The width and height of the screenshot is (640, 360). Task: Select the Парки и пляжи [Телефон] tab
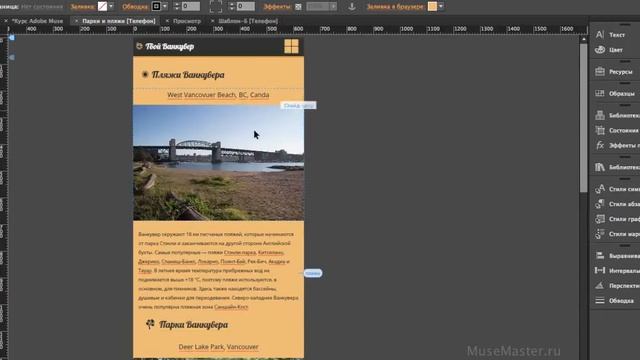[119, 21]
